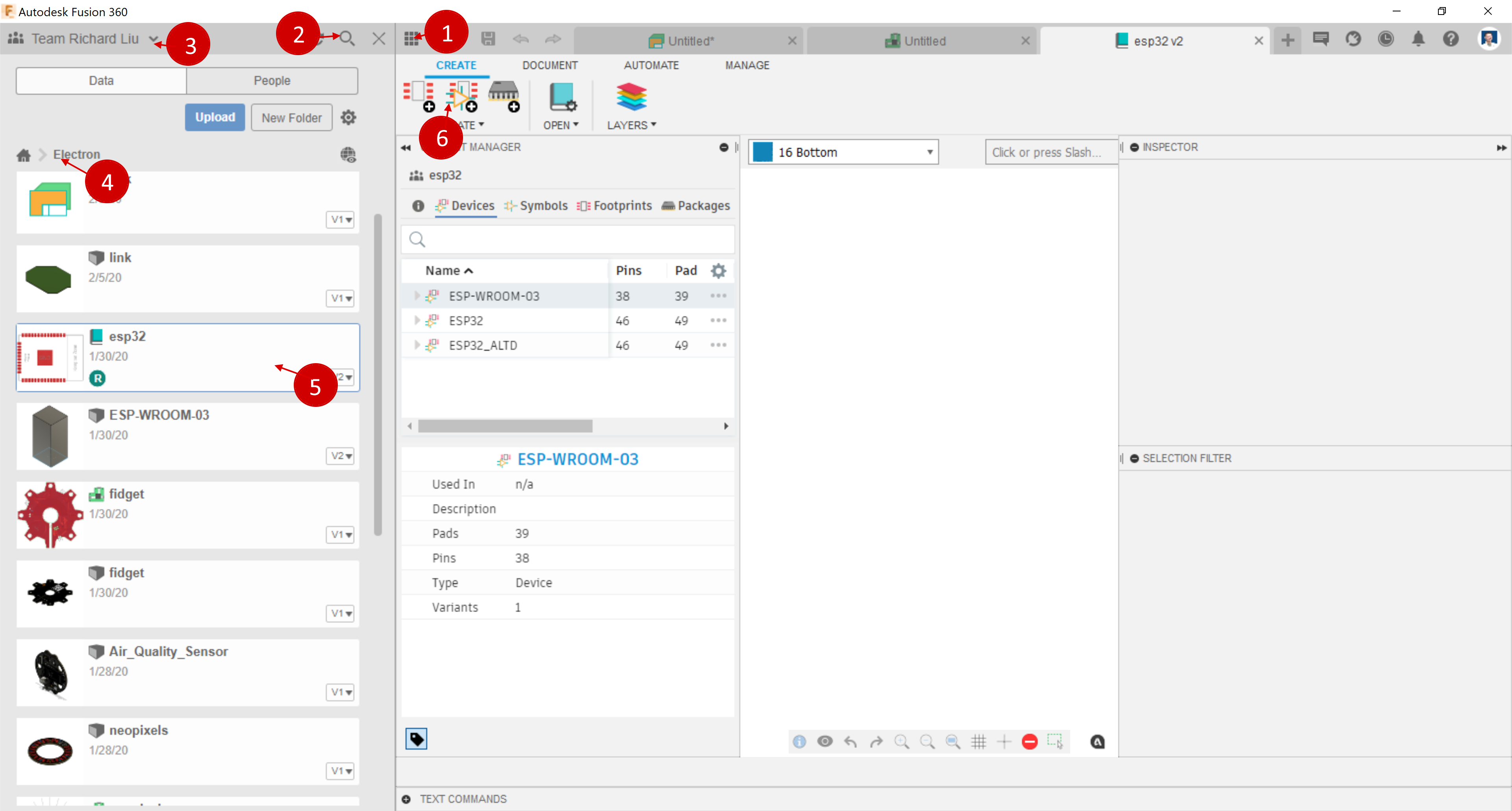Click the zoom to fit icon
This screenshot has height=811, width=1512.
point(952,742)
